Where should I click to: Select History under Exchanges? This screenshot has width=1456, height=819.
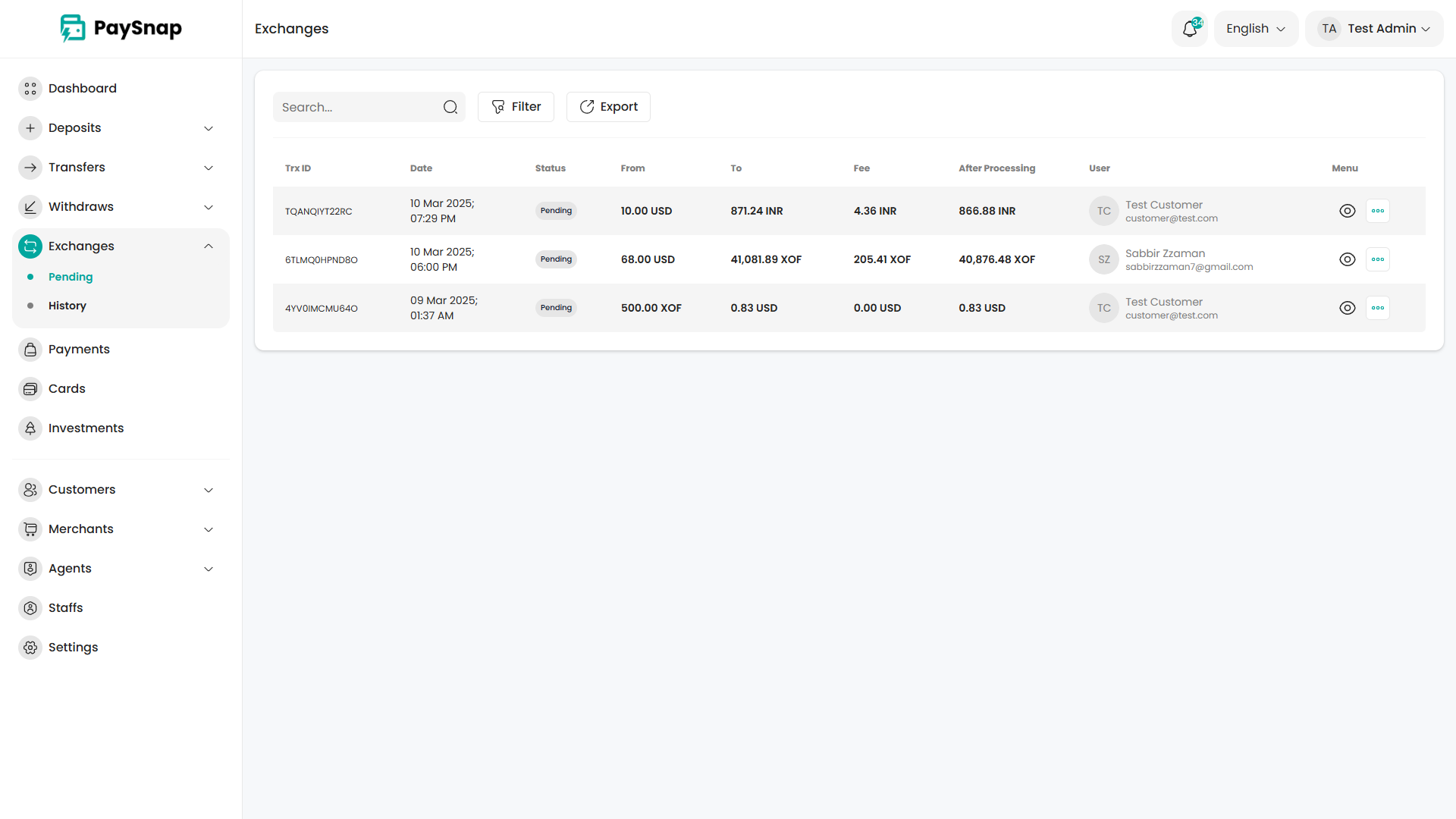point(67,306)
